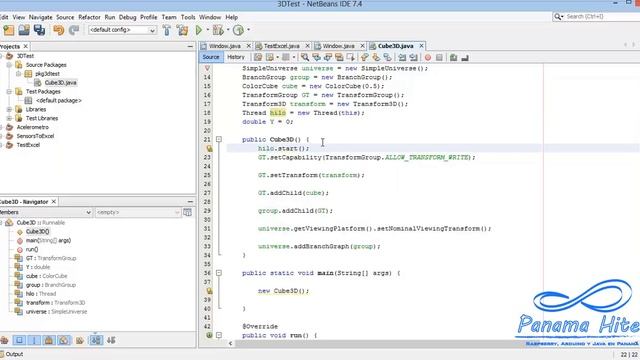Select Cube3D.java in Projects tree
Viewport: 640px width, 360px height.
(x=60, y=83)
